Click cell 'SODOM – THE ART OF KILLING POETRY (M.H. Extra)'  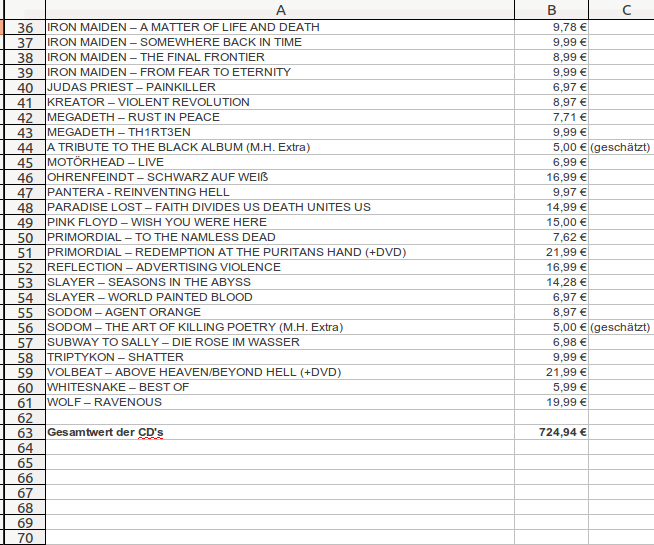tap(280, 328)
